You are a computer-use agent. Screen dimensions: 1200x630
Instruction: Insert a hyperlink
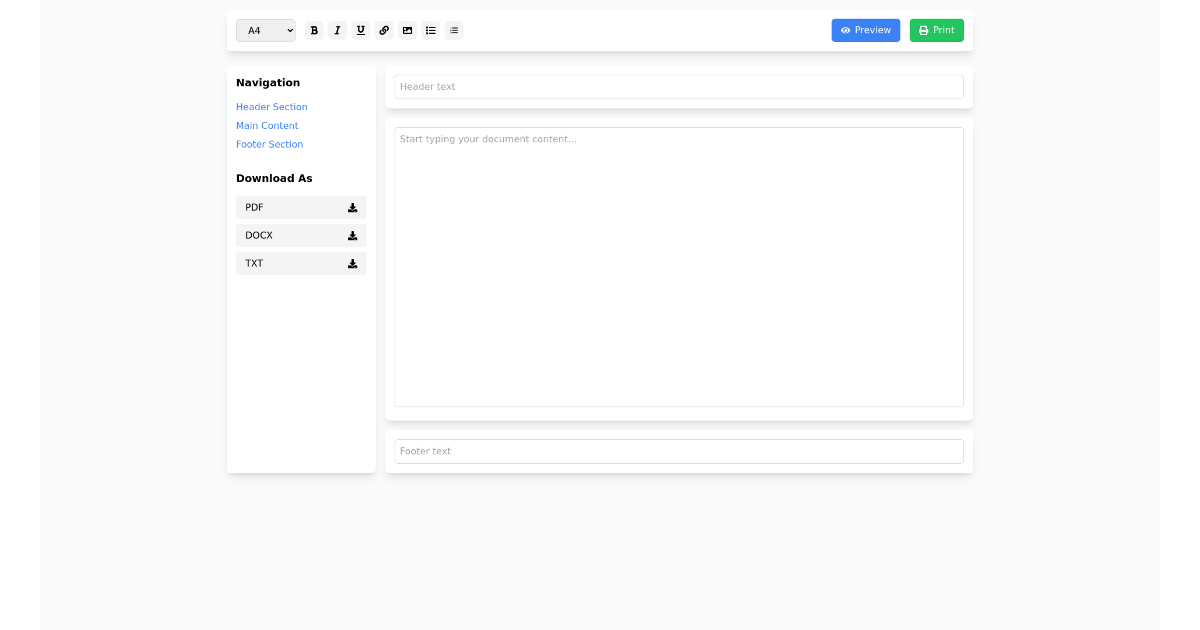384,30
